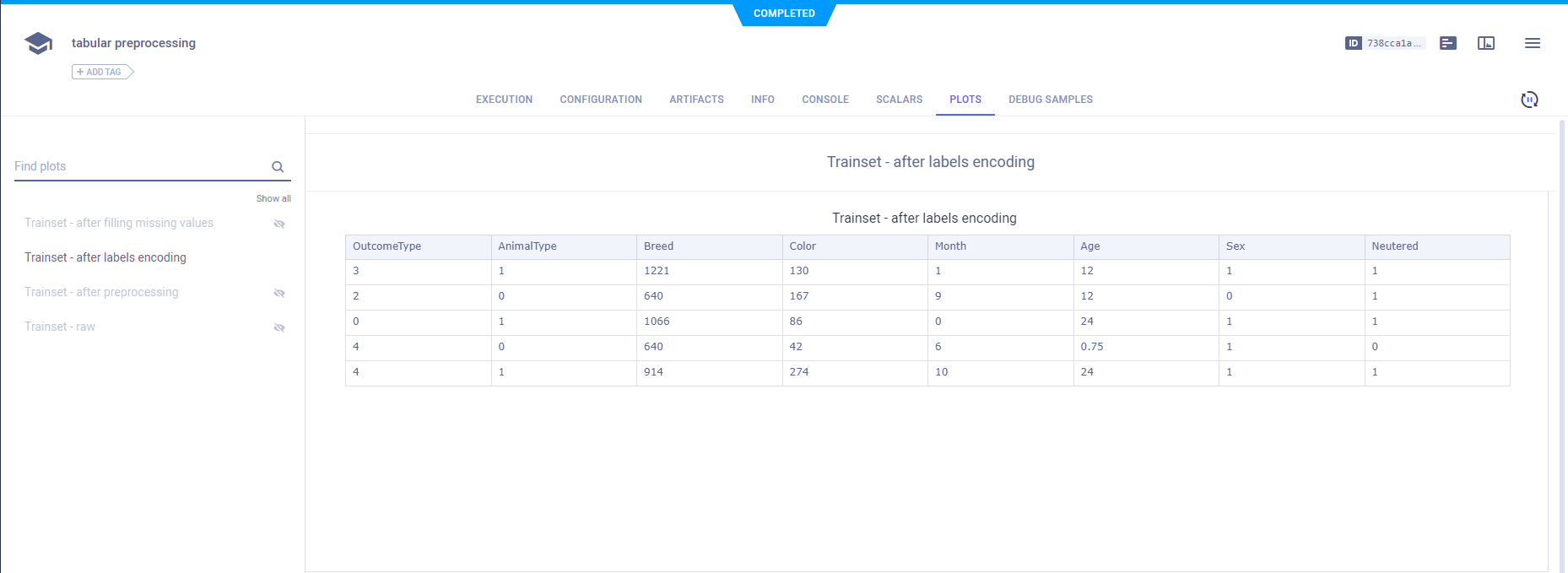This screenshot has height=573, width=1568.
Task: Unhide the 'Trainset - raw' plot
Action: [x=279, y=327]
